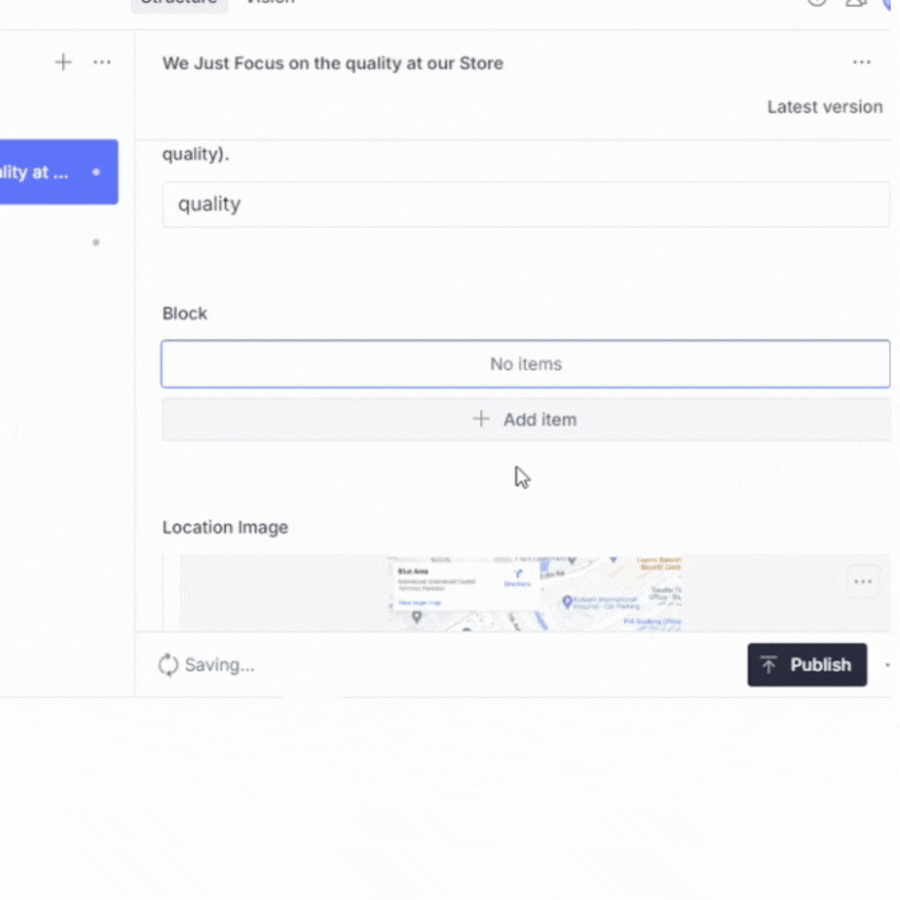
Task: Open the document title bar three-dot menu
Action: point(862,62)
